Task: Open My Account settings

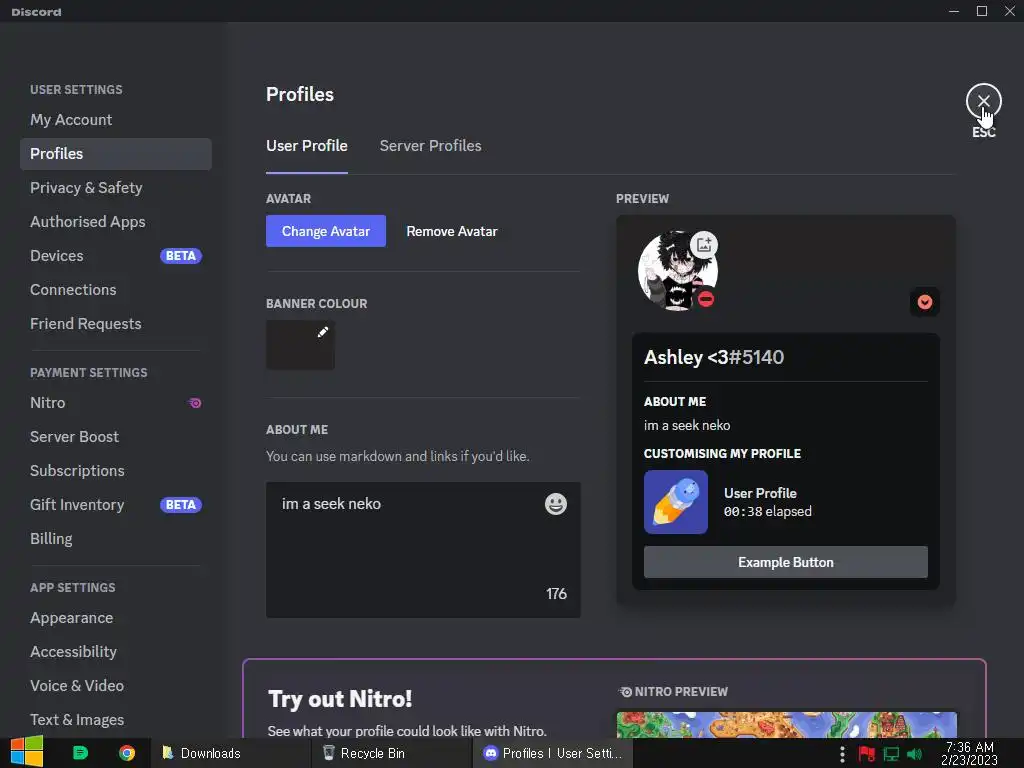Action: click(x=116, y=120)
